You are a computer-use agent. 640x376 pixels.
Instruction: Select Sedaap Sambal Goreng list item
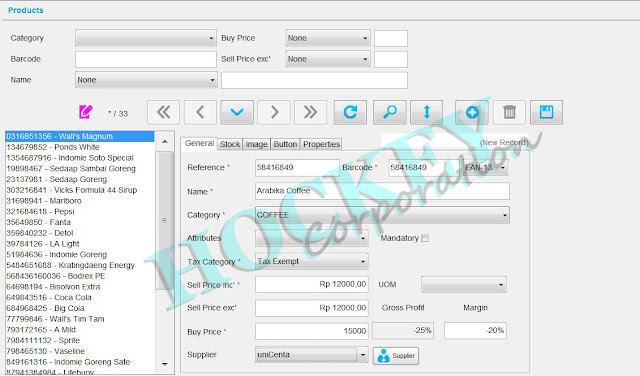80,169
